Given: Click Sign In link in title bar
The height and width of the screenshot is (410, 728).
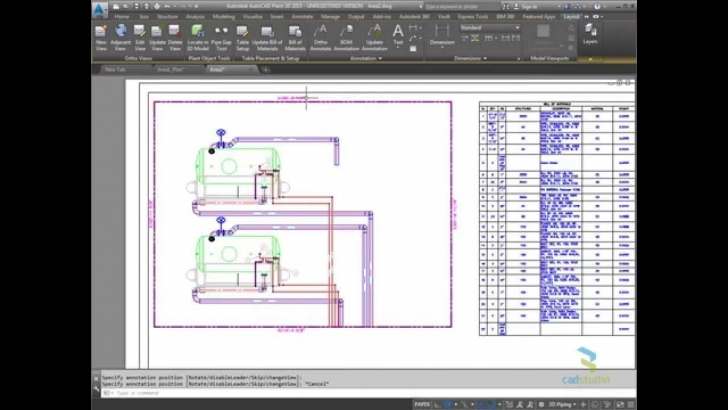Looking at the screenshot, I should click(530, 7).
